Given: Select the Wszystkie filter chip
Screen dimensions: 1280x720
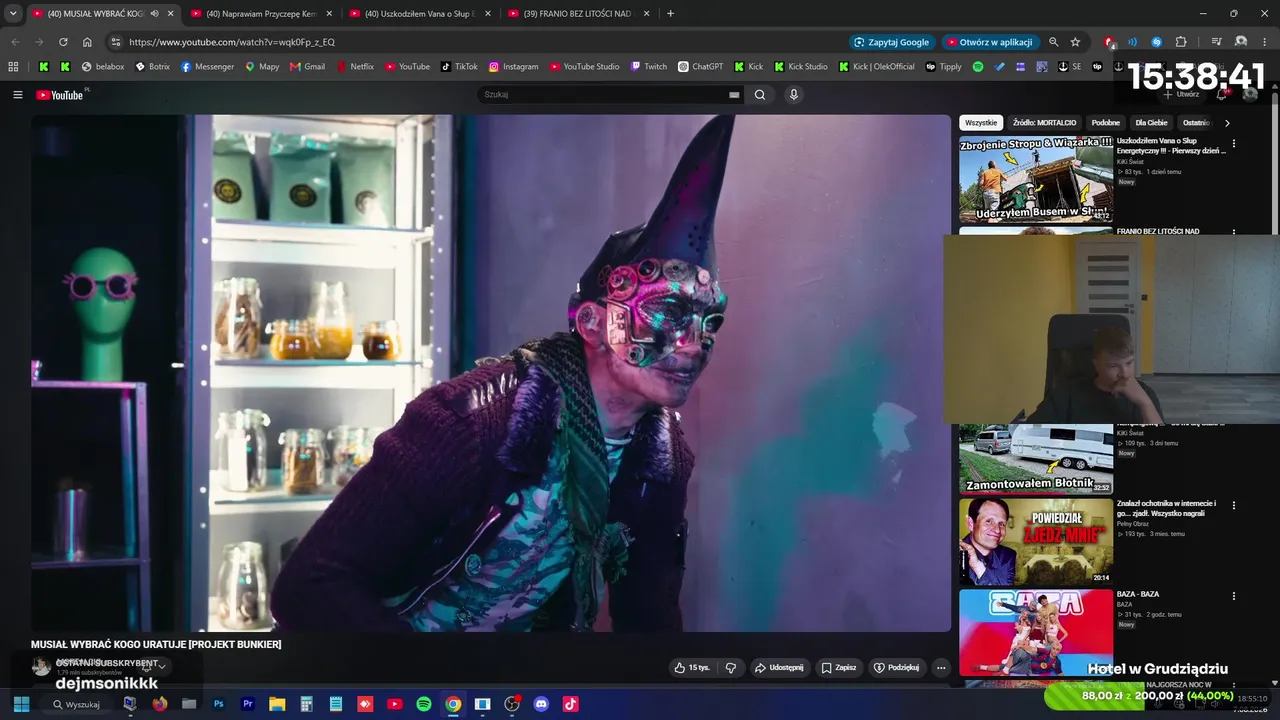Looking at the screenshot, I should coord(981,123).
